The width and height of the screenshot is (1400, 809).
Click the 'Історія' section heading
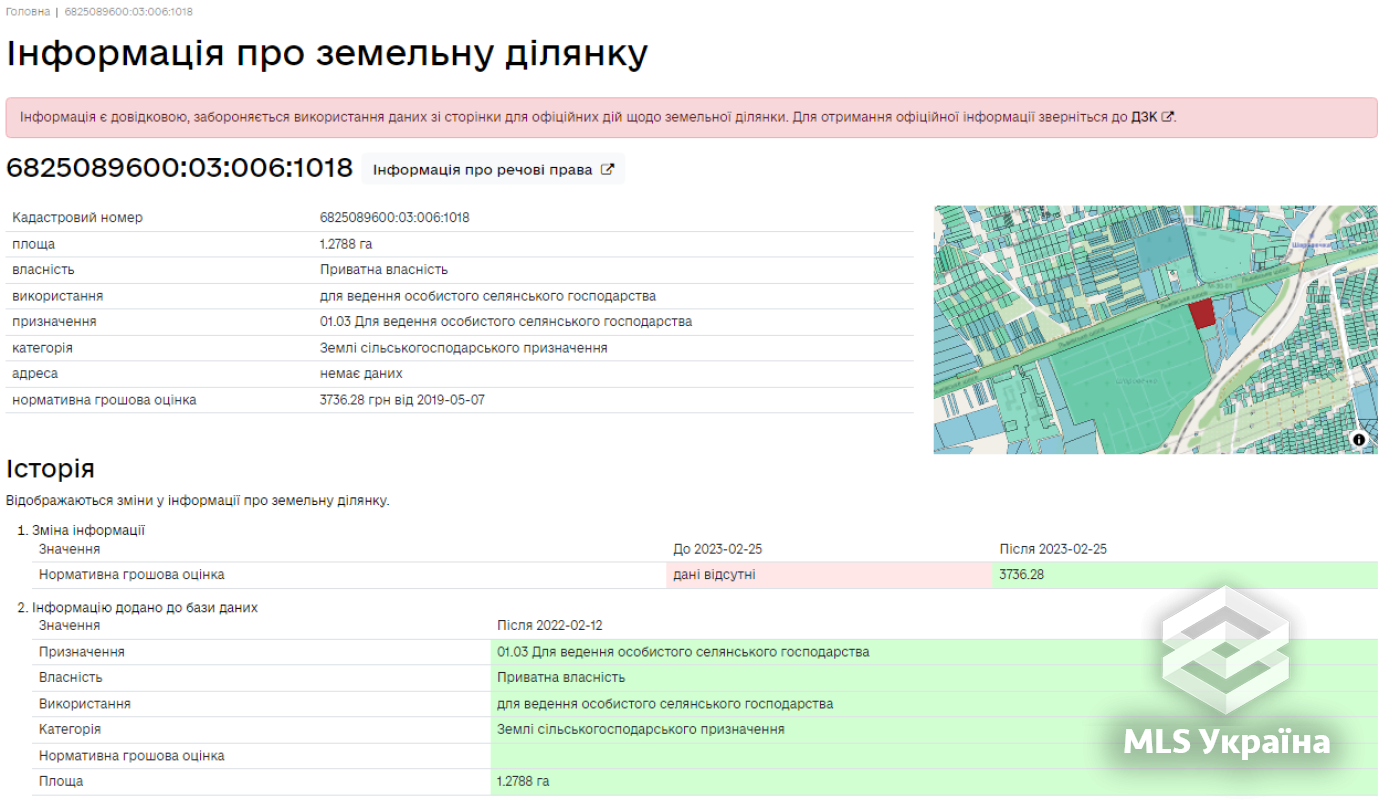point(50,469)
